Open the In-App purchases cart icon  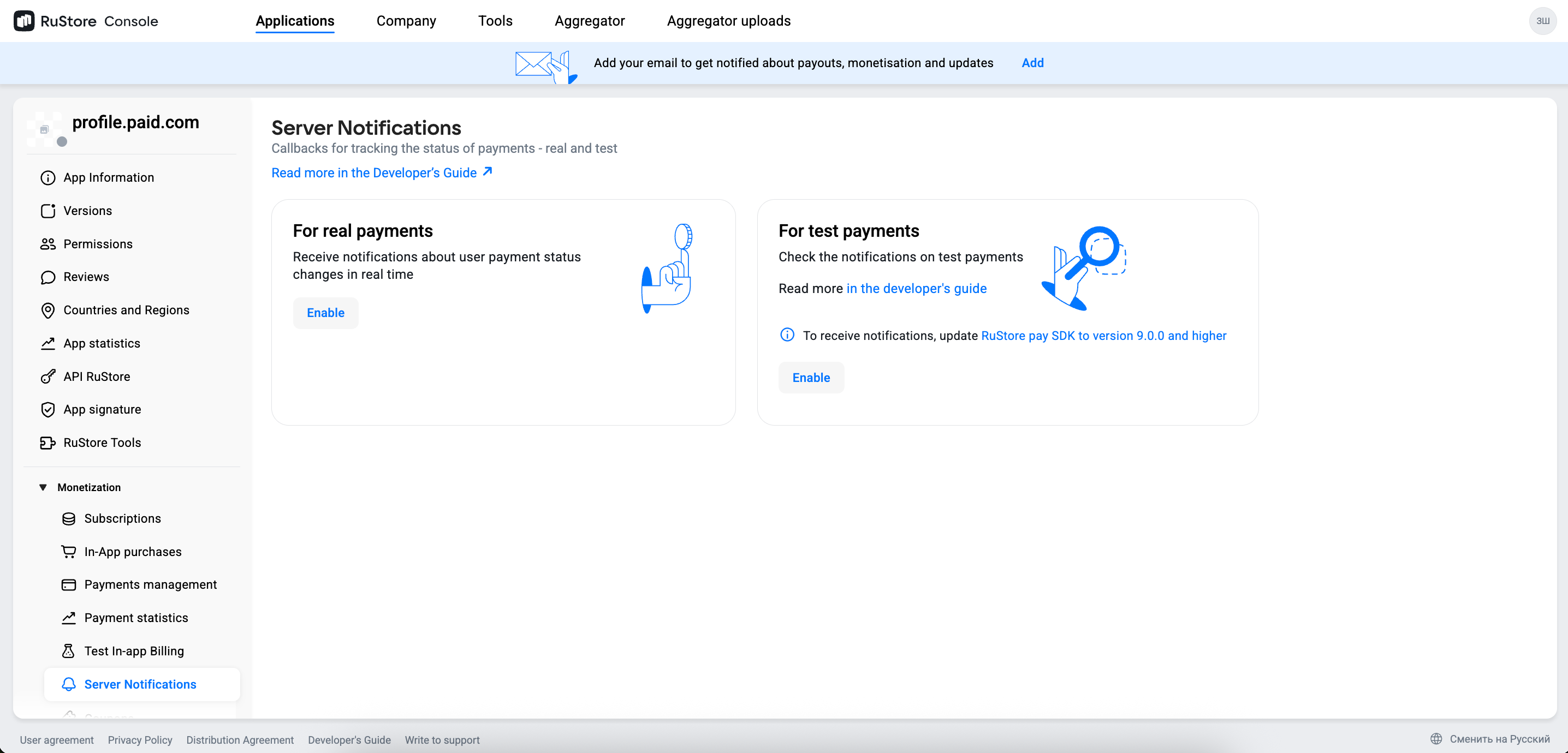68,552
